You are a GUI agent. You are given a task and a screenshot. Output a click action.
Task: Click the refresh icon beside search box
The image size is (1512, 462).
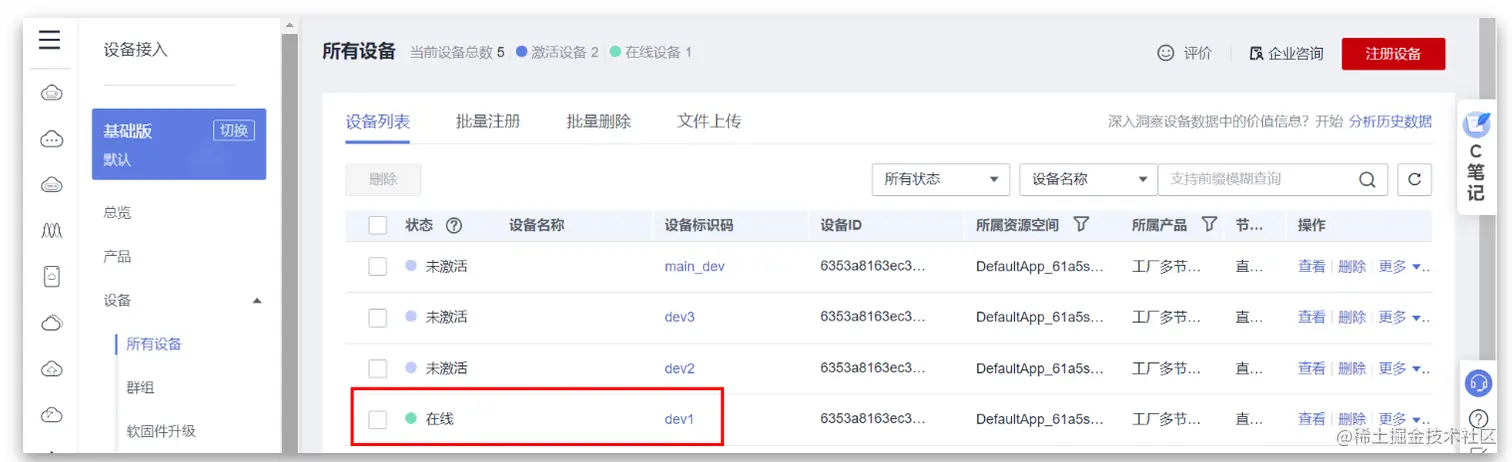[1414, 179]
